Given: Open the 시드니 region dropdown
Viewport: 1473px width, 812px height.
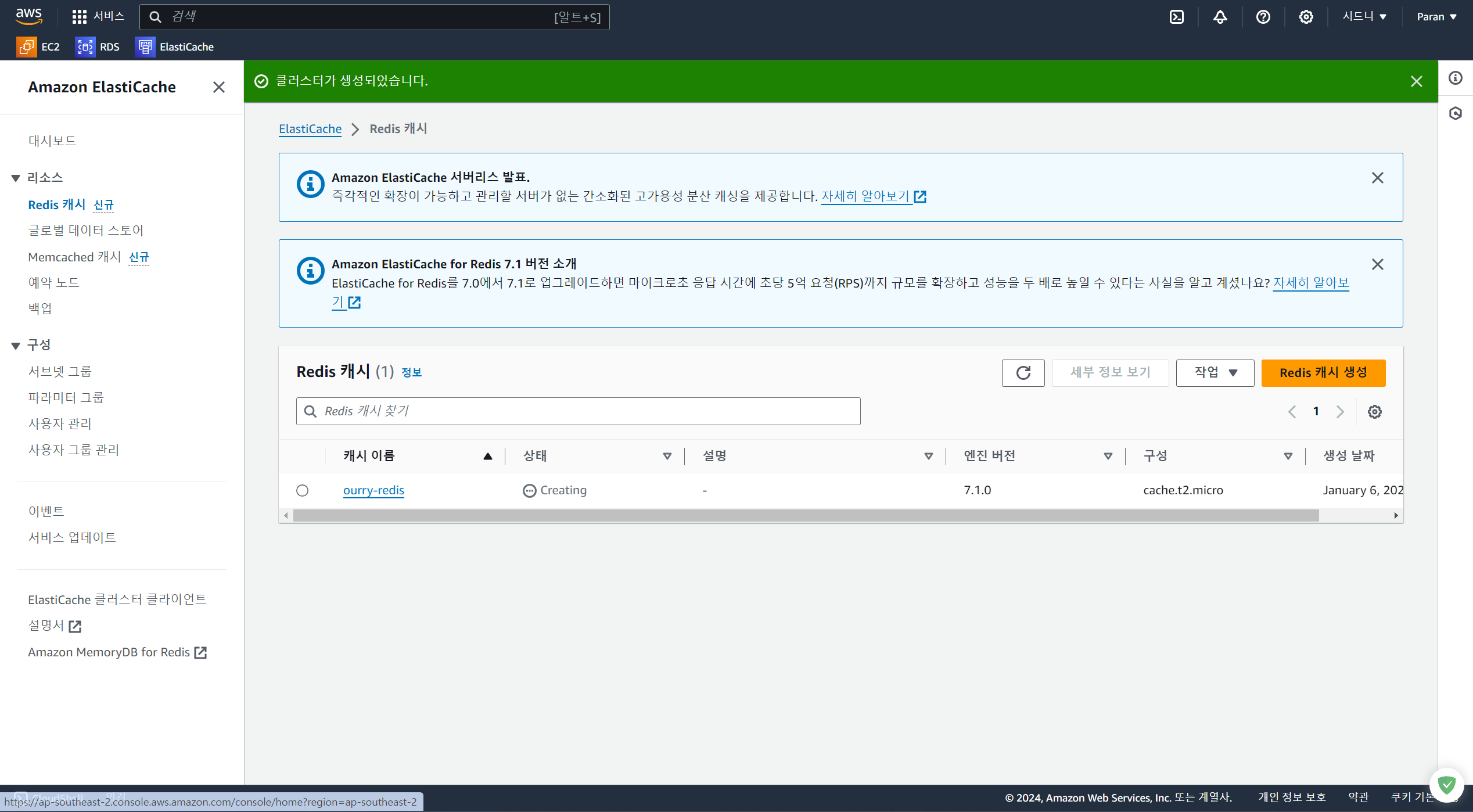Looking at the screenshot, I should click(1364, 16).
